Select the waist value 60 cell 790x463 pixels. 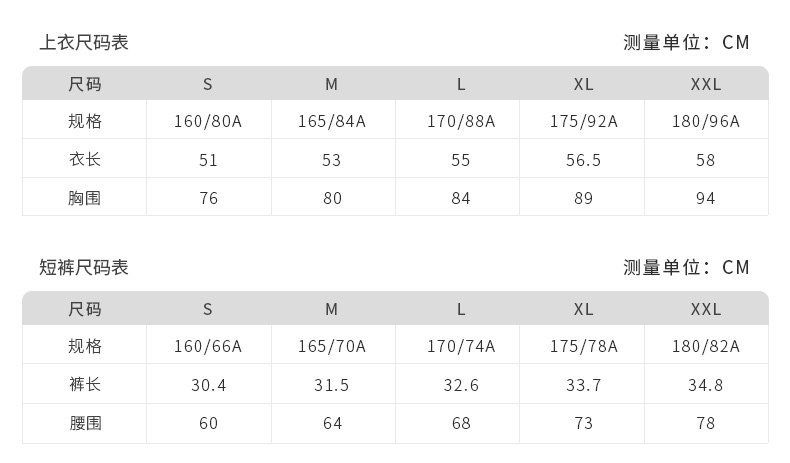208,423
